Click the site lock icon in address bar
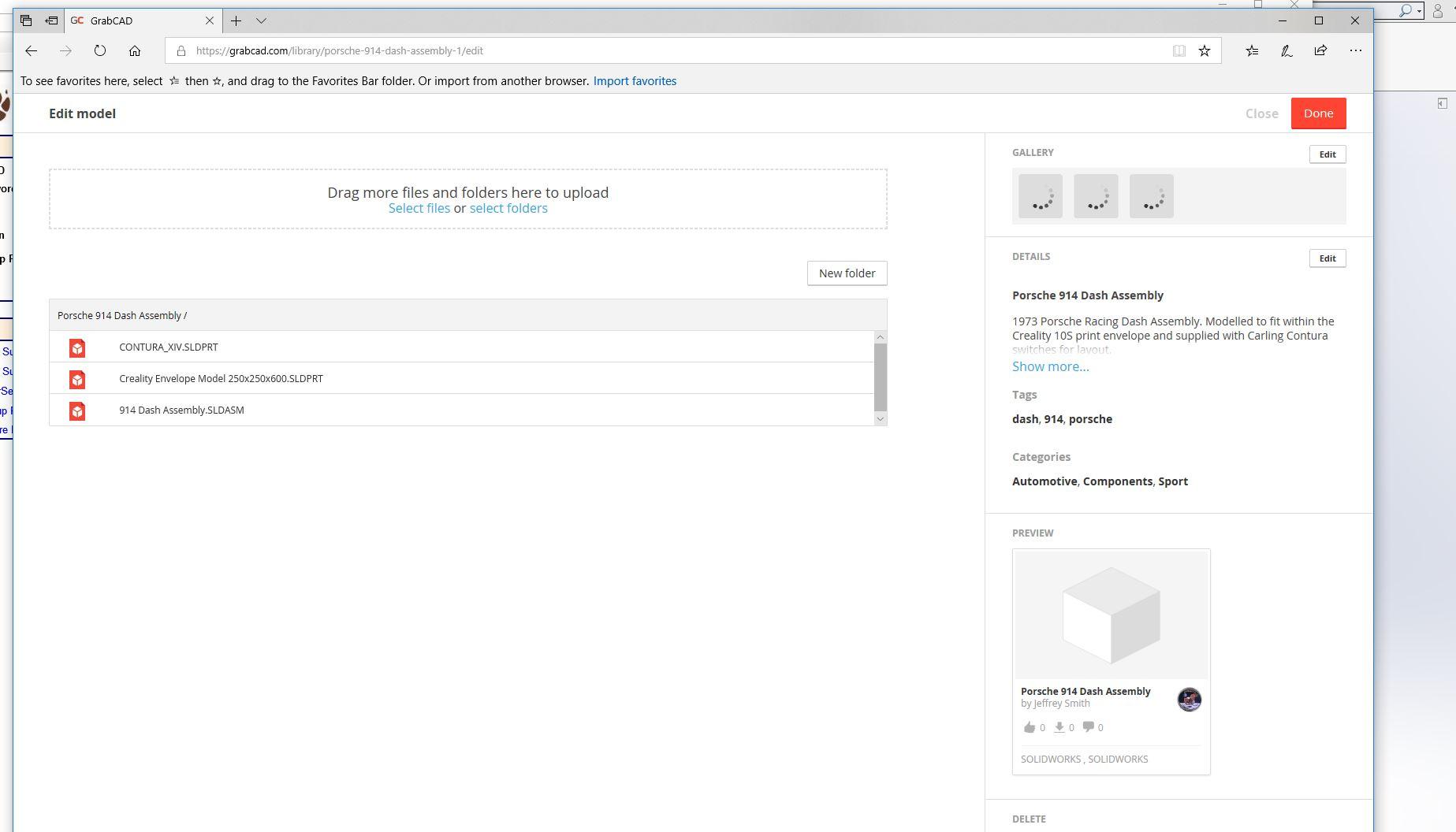The height and width of the screenshot is (832, 1456). tap(181, 50)
